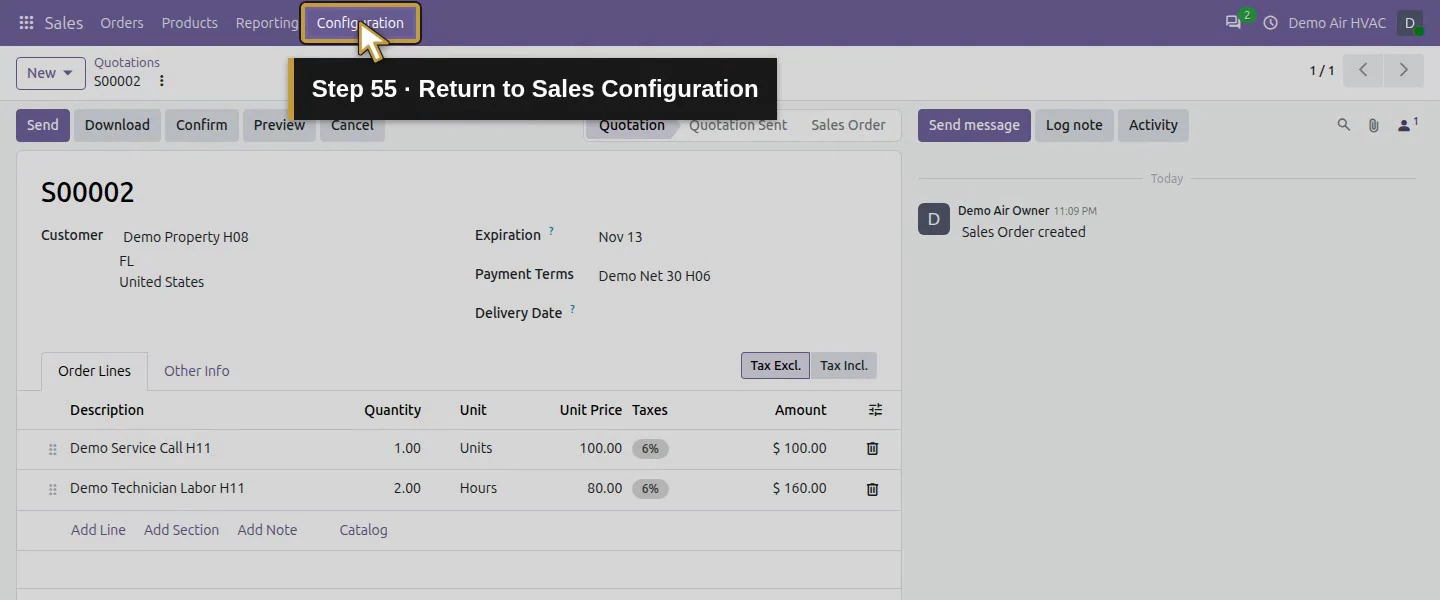The width and height of the screenshot is (1440, 600).
Task: Open the product Catalog link
Action: 363,530
